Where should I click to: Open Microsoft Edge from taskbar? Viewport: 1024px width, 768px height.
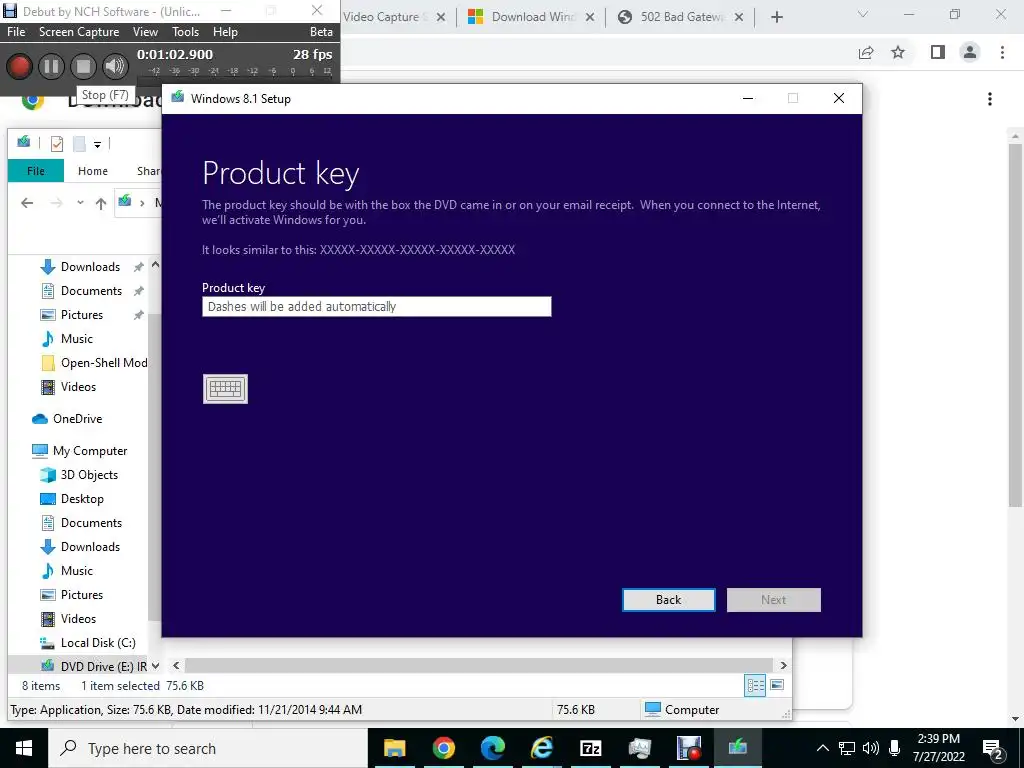pos(492,748)
